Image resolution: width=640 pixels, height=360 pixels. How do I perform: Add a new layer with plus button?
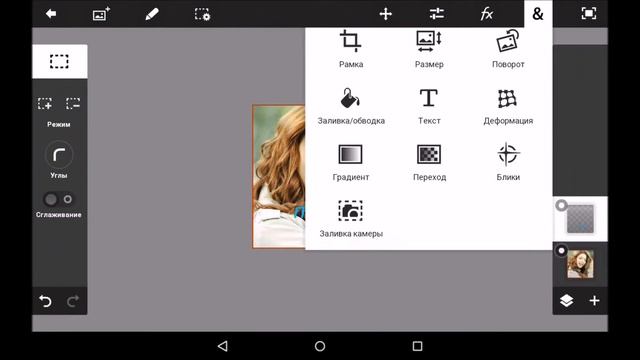(594, 301)
